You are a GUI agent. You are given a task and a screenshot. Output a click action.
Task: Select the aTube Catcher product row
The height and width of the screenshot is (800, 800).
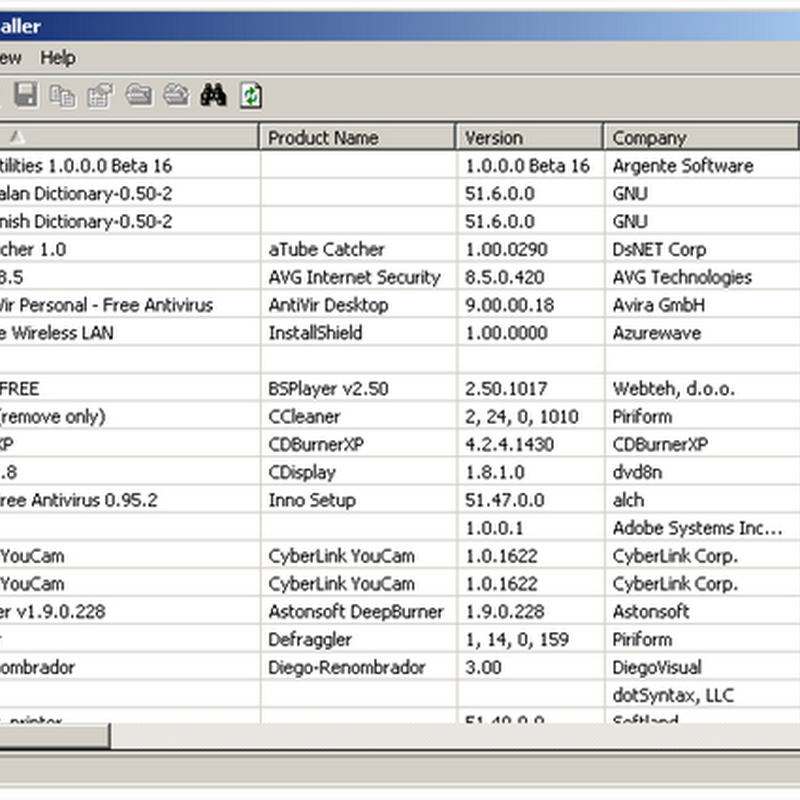pos(326,249)
